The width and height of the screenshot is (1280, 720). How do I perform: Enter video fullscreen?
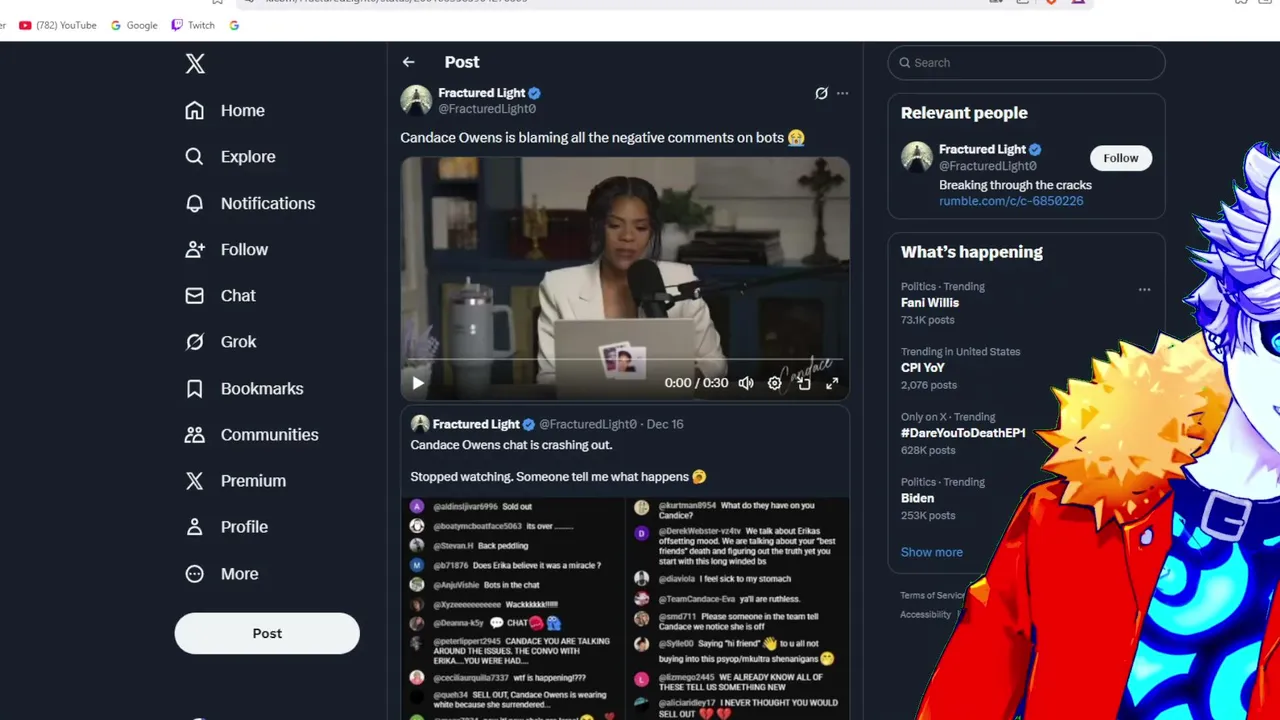click(x=832, y=383)
